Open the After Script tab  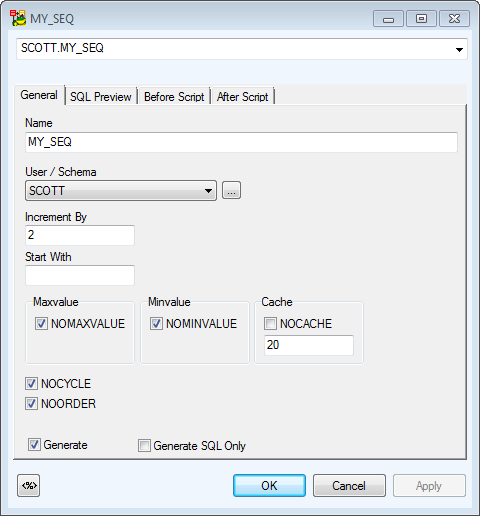[x=242, y=97]
